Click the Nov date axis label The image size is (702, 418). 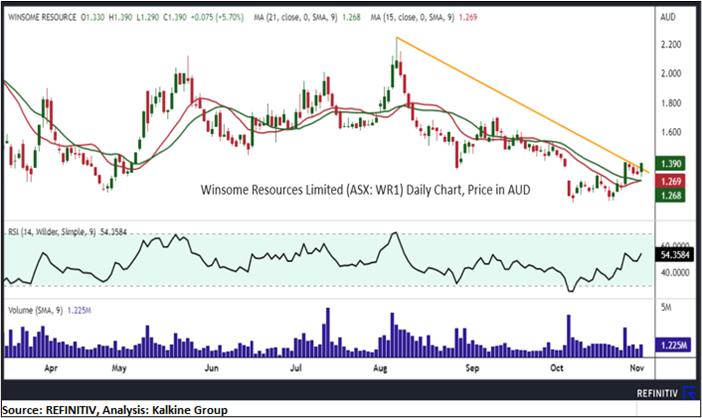point(637,368)
